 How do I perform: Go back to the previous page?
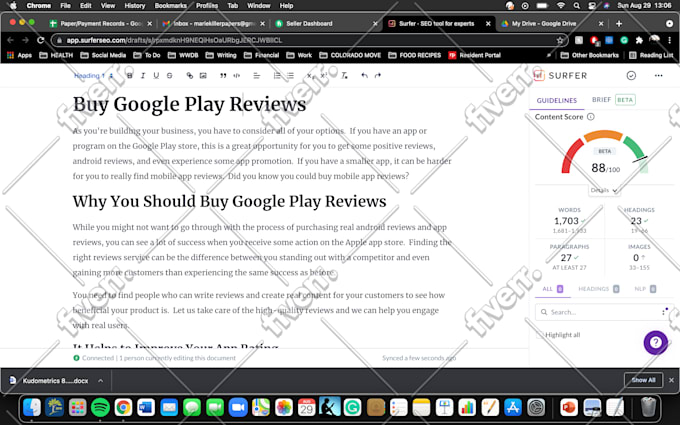click(10, 40)
